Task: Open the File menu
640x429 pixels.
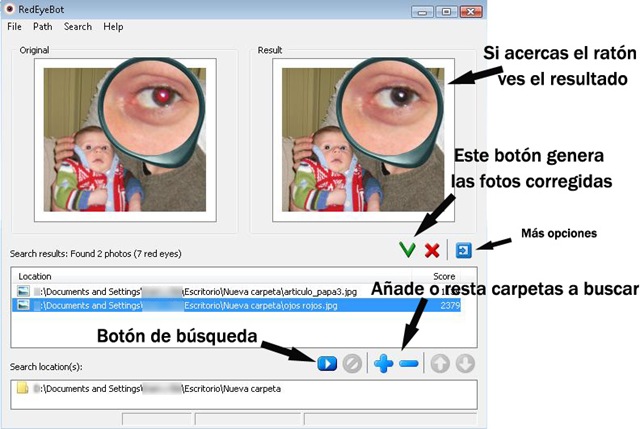Action: (x=14, y=27)
